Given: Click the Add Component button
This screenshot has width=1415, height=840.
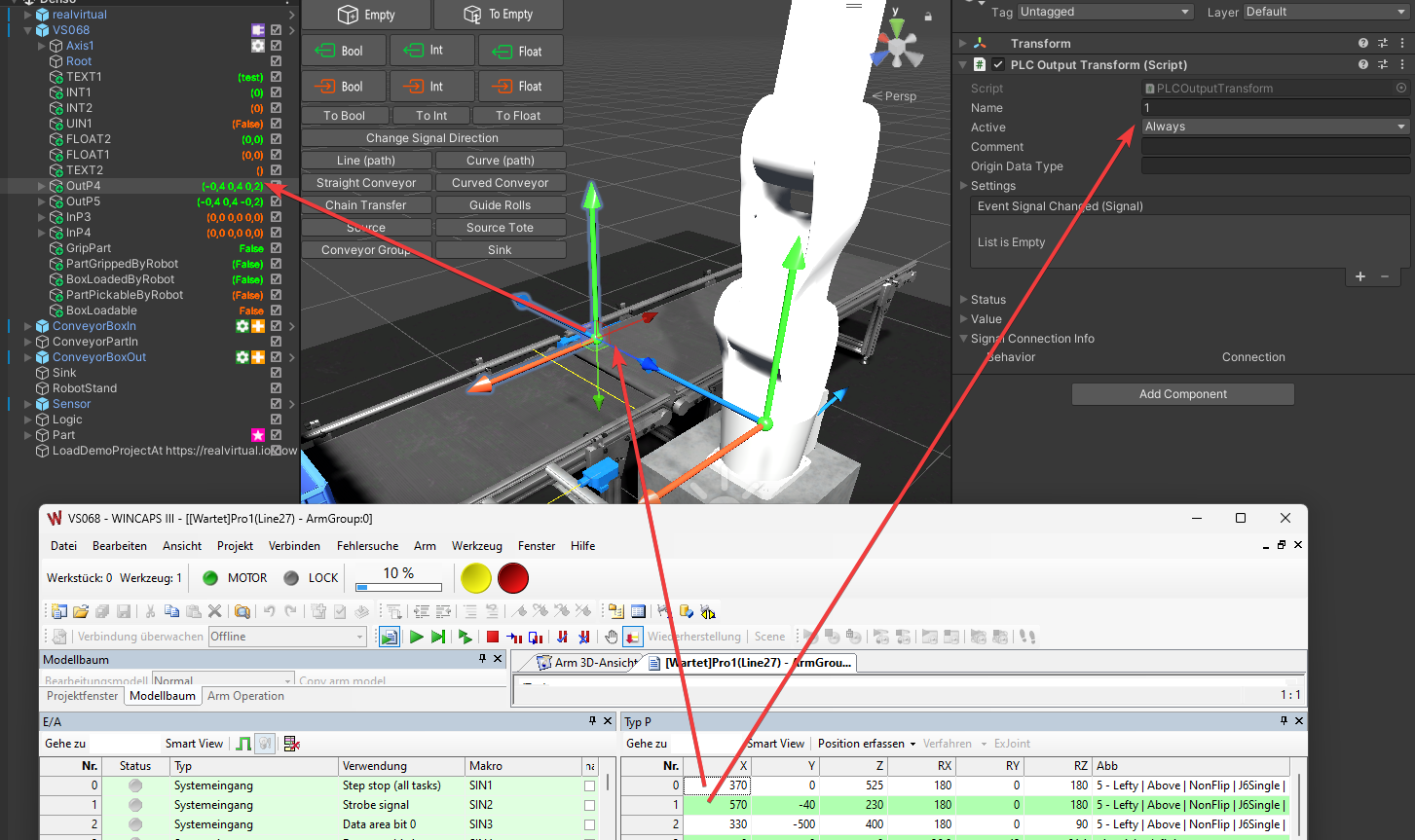Looking at the screenshot, I should (1182, 394).
